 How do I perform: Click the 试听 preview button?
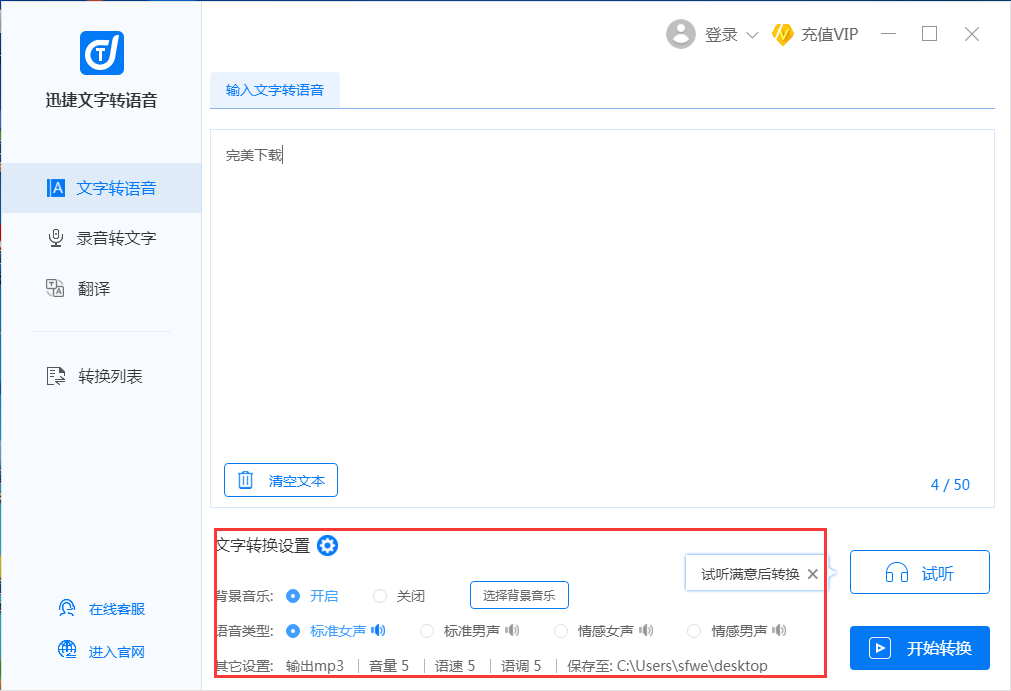tap(919, 572)
